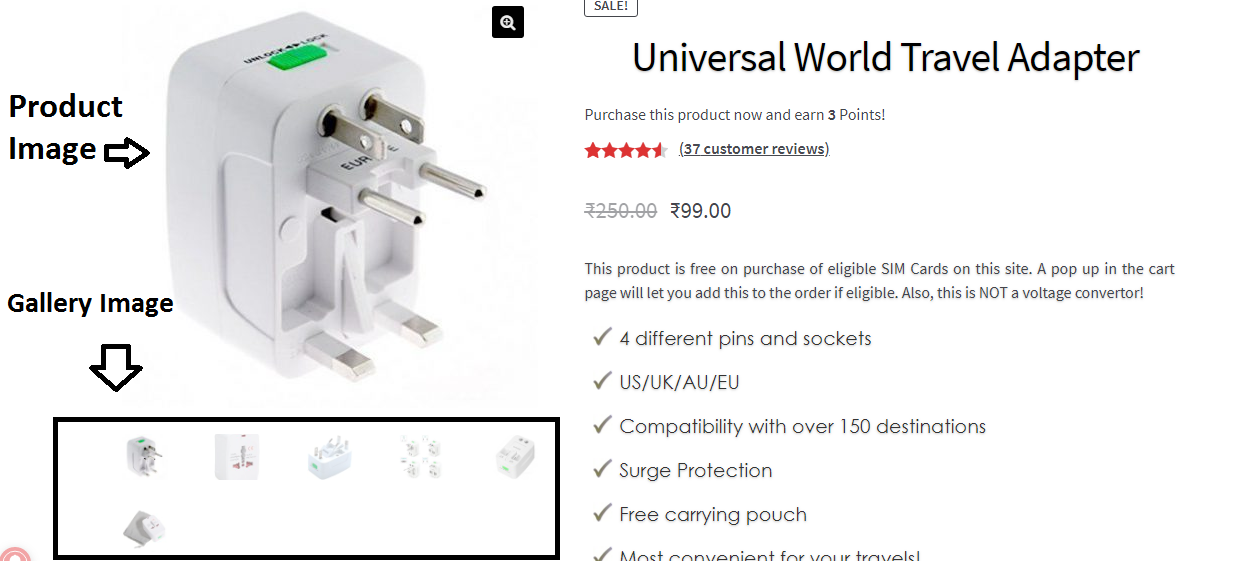Click the arrow next to Product Image label

coord(127,153)
